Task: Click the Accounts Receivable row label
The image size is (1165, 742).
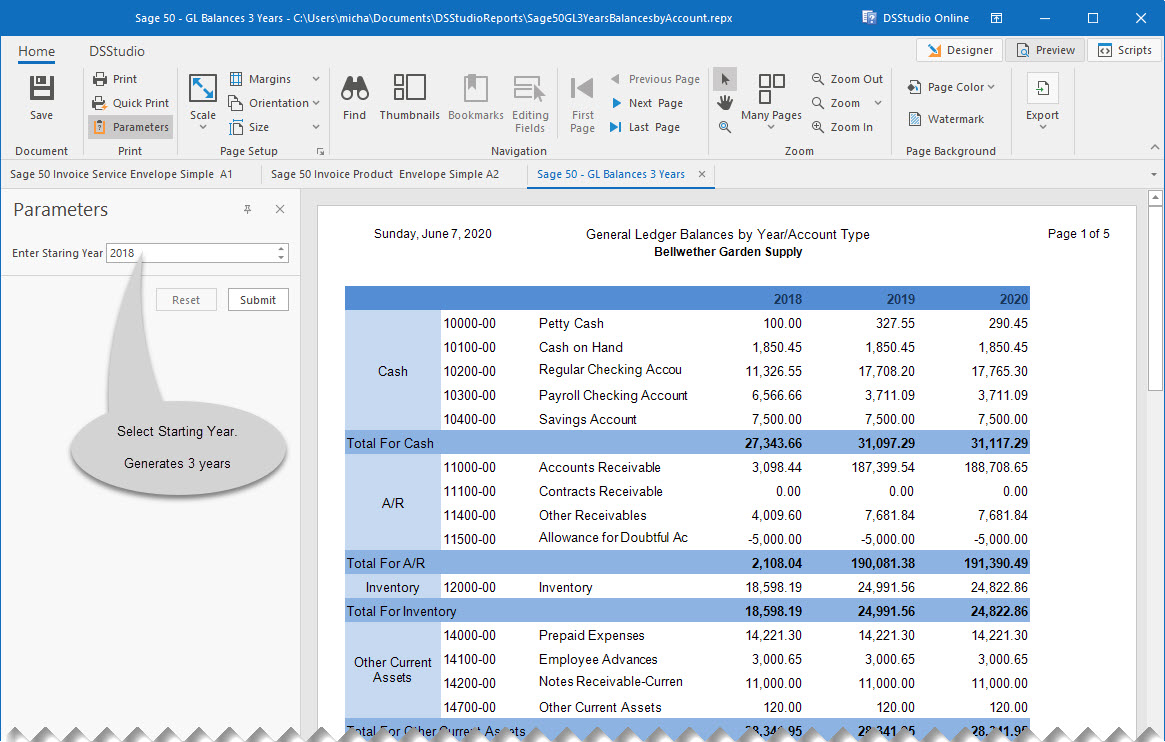Action: tap(600, 467)
